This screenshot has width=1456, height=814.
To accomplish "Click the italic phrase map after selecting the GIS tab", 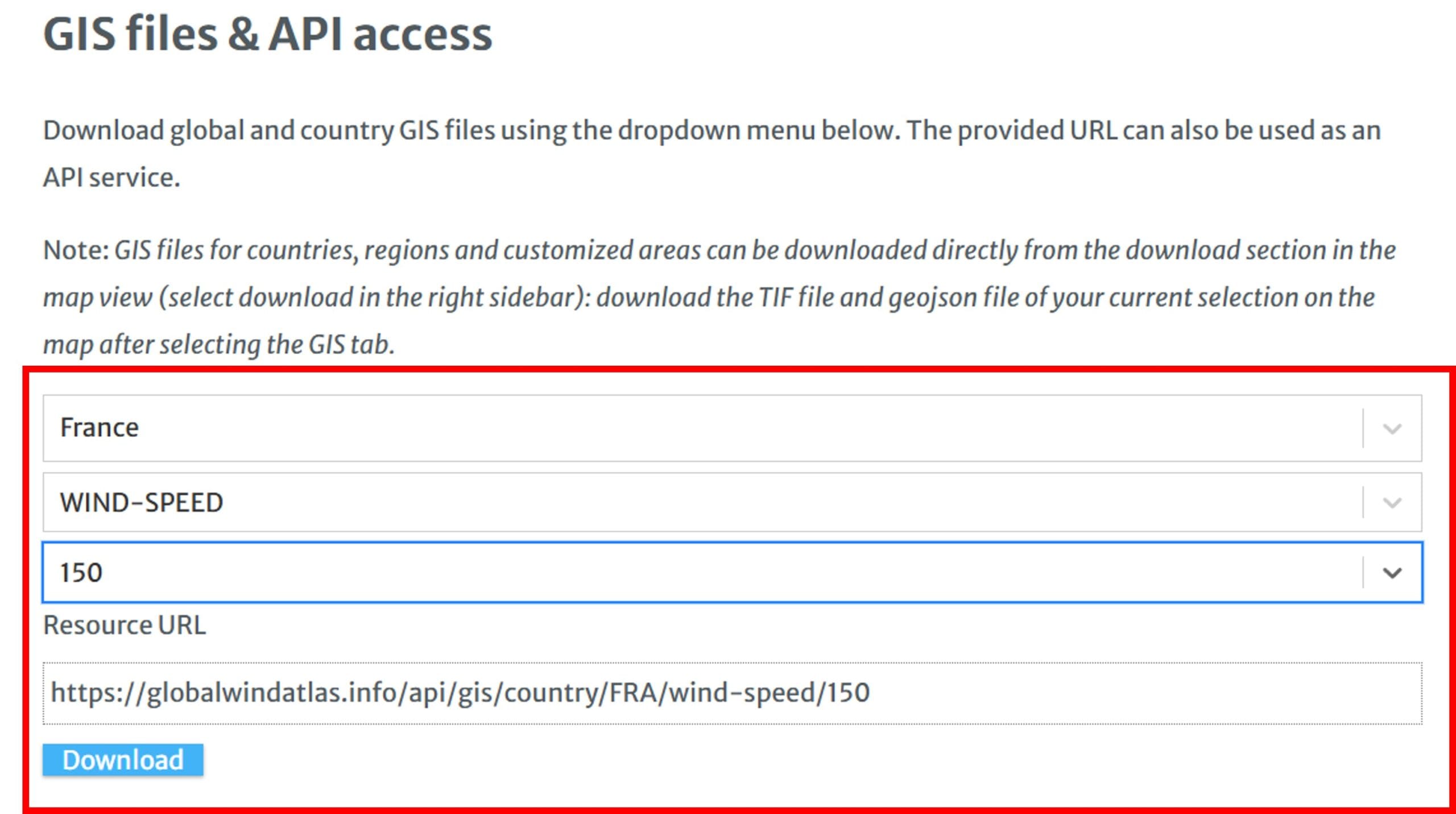I will [x=219, y=345].
